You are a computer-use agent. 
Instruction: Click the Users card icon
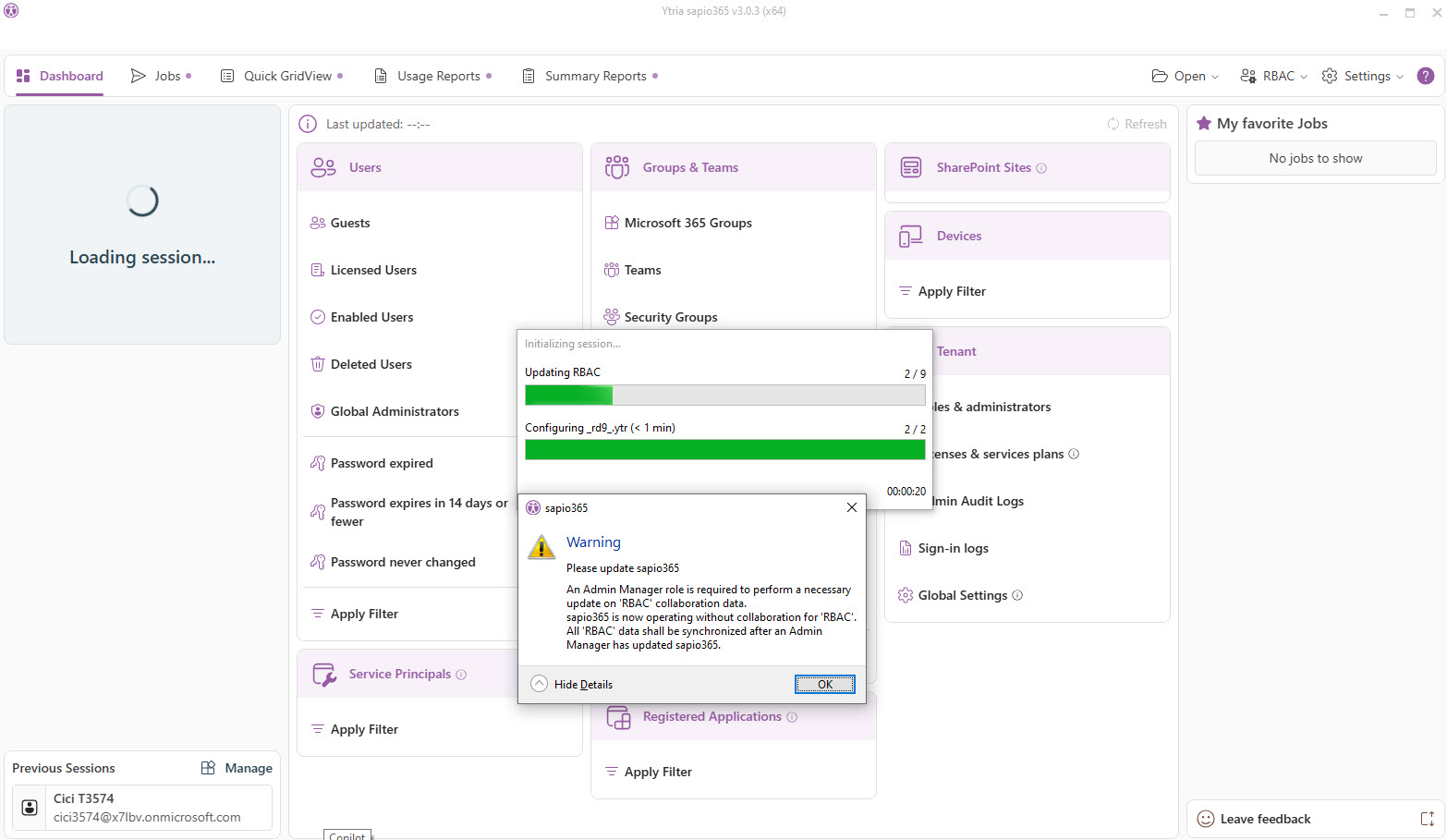point(323,167)
